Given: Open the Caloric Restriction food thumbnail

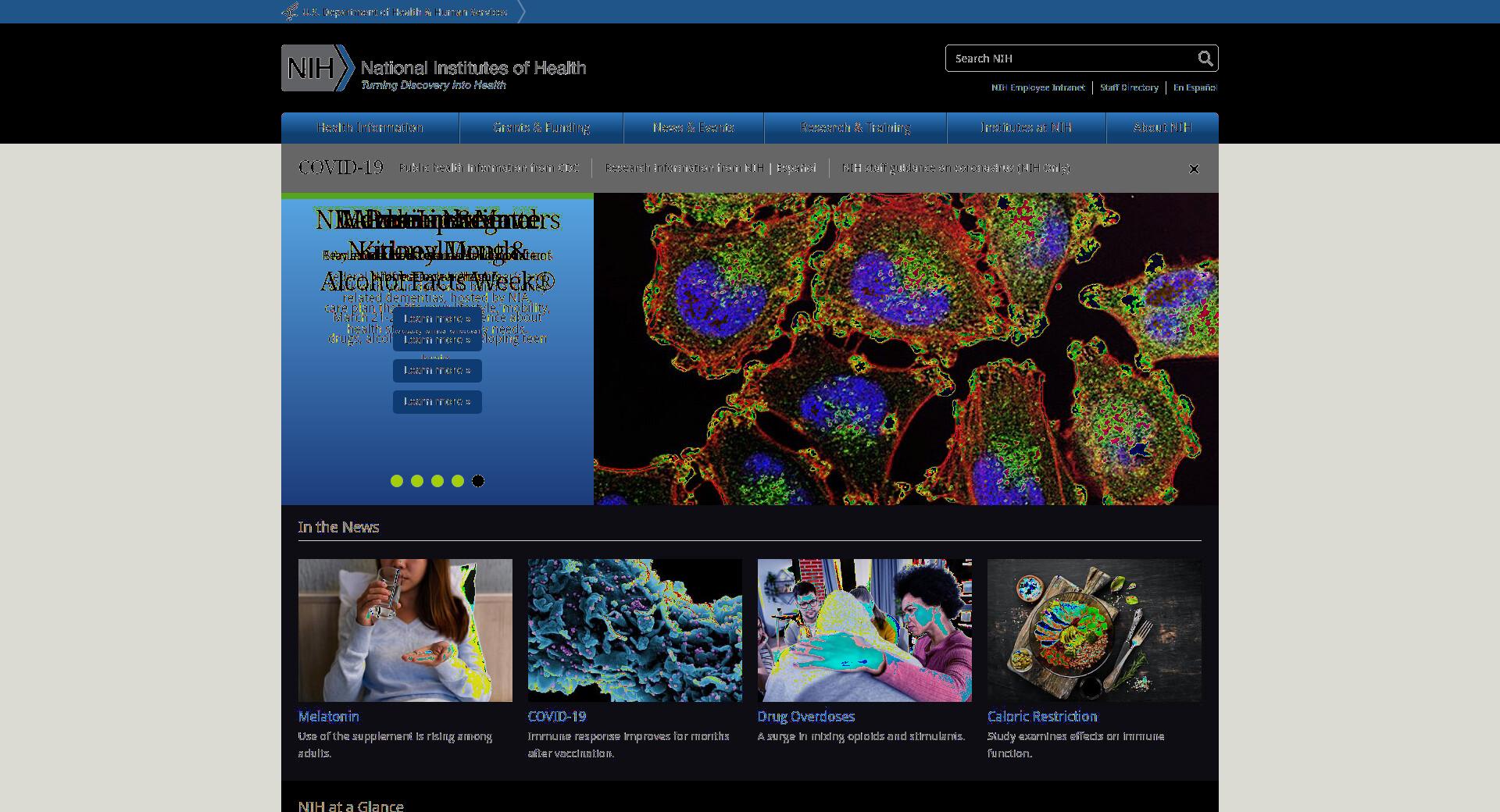Looking at the screenshot, I should click(1095, 630).
